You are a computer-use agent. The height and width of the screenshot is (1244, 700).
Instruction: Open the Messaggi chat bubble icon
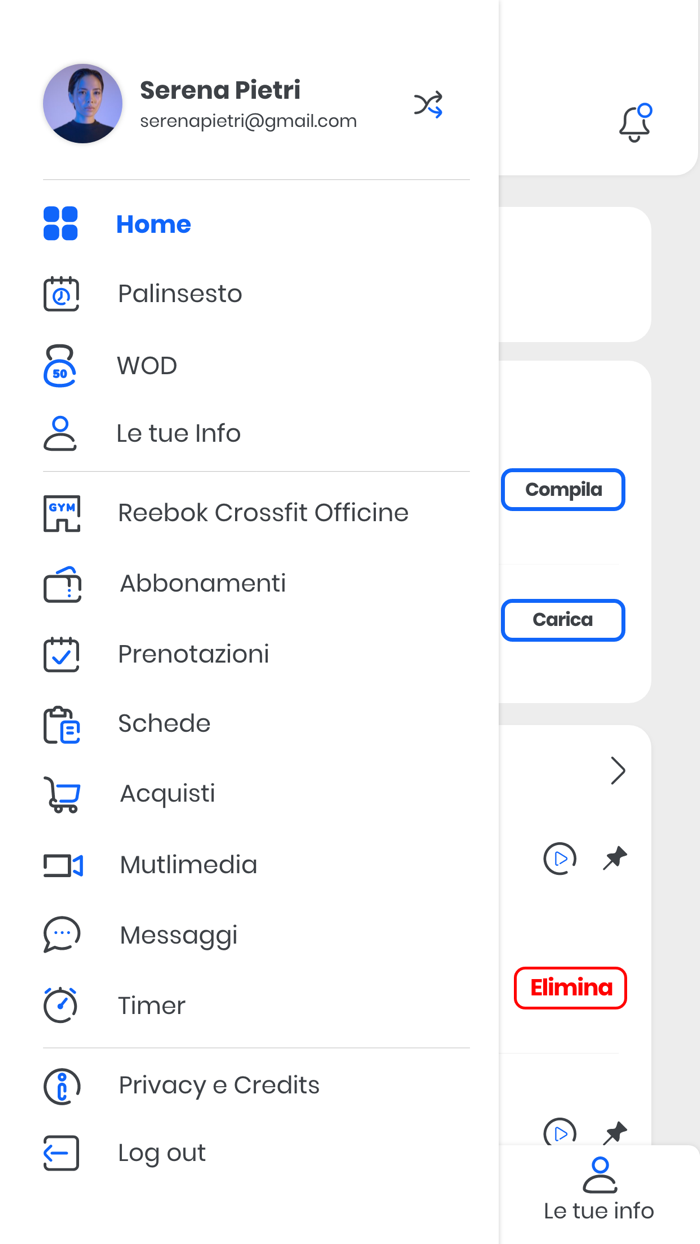click(x=60, y=934)
